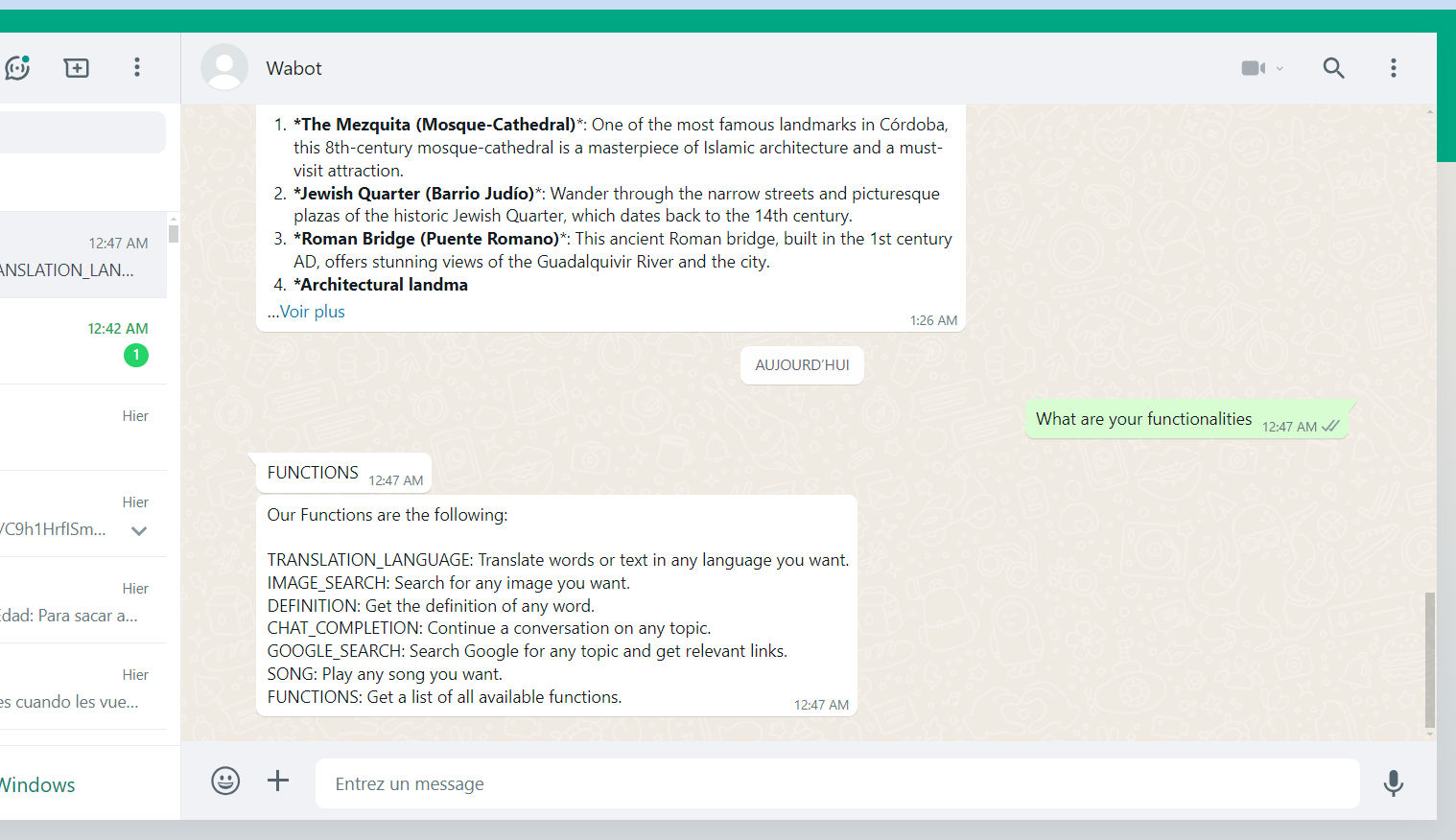Viewport: 1456px width, 840px height.
Task: Open the conversation three-dot menu
Action: [x=1394, y=67]
